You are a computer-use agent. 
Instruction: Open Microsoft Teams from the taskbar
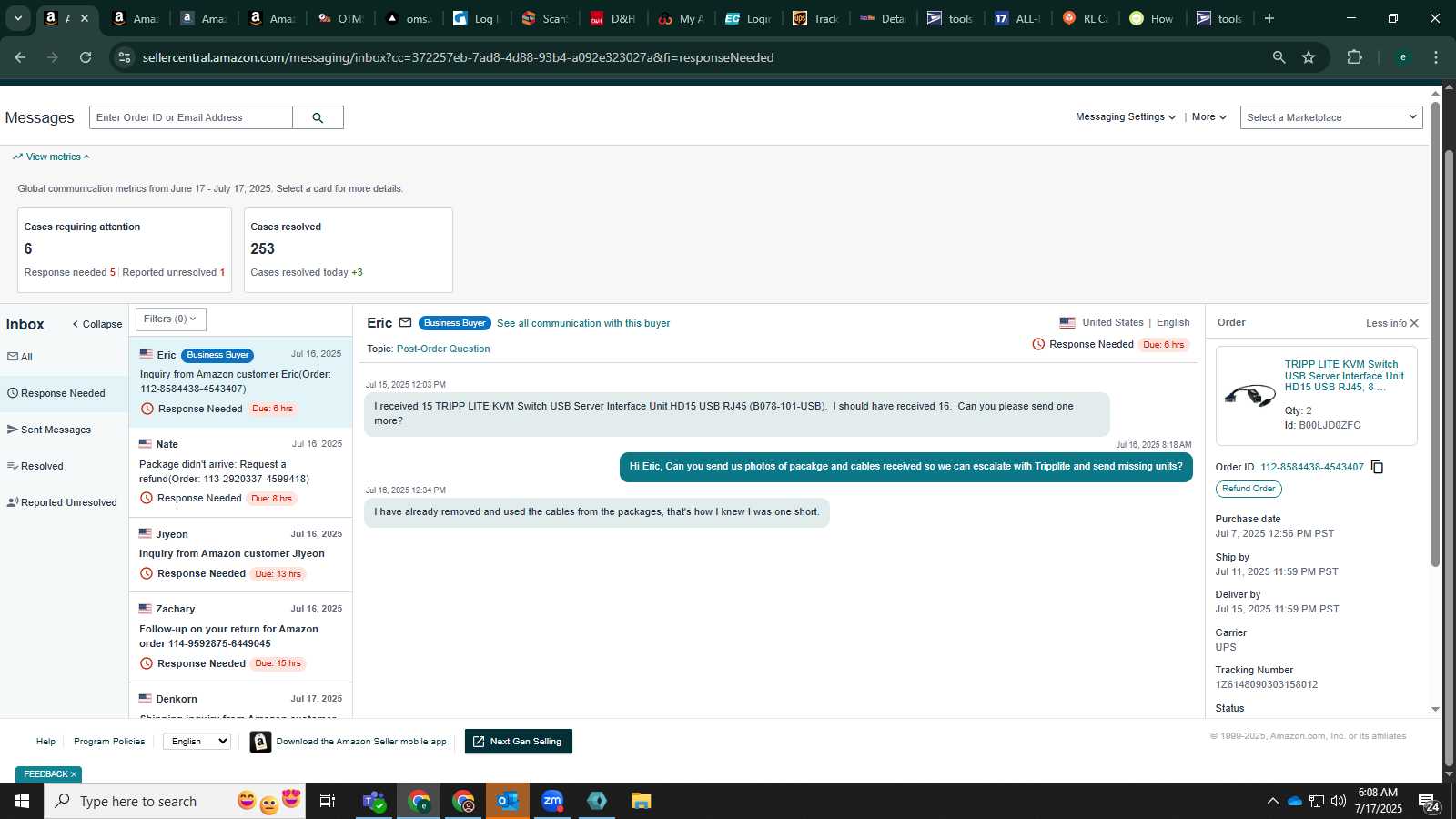[x=374, y=801]
